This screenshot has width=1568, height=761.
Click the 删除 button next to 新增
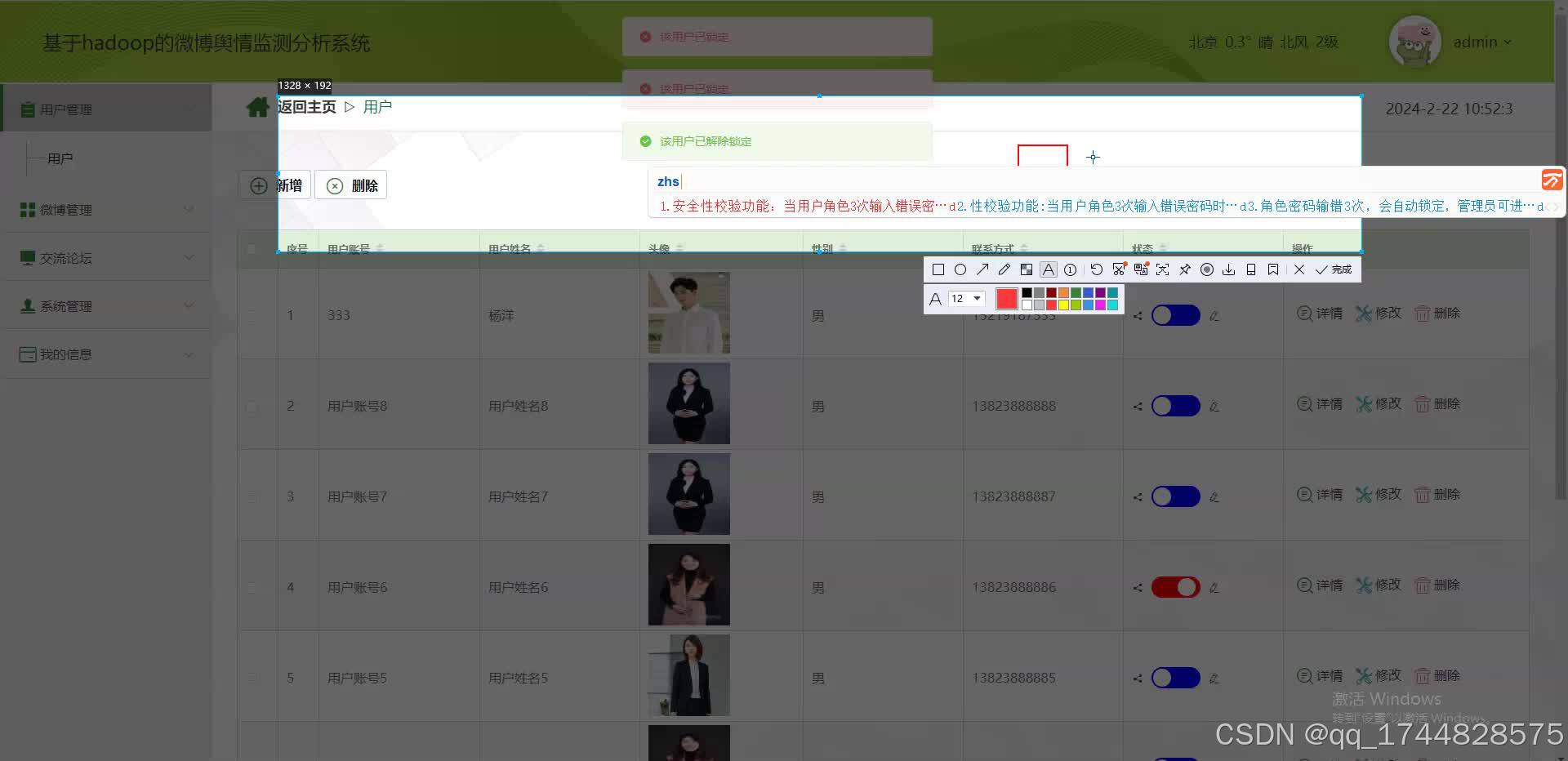[352, 185]
